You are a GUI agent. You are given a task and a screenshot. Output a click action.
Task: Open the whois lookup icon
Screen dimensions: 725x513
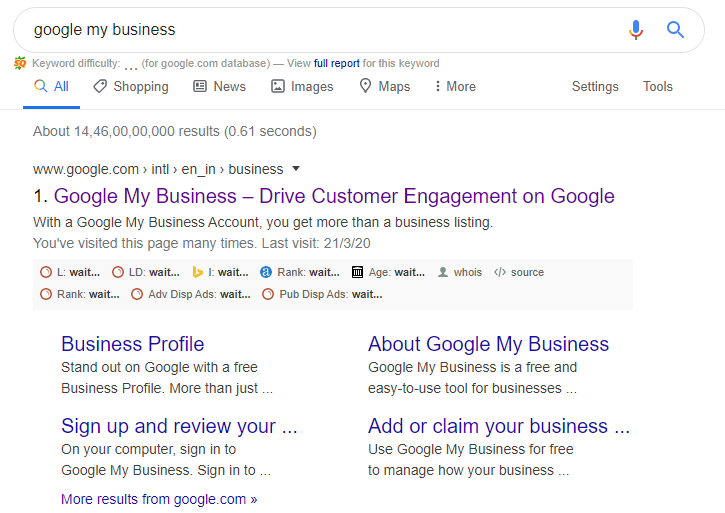[x=443, y=272]
